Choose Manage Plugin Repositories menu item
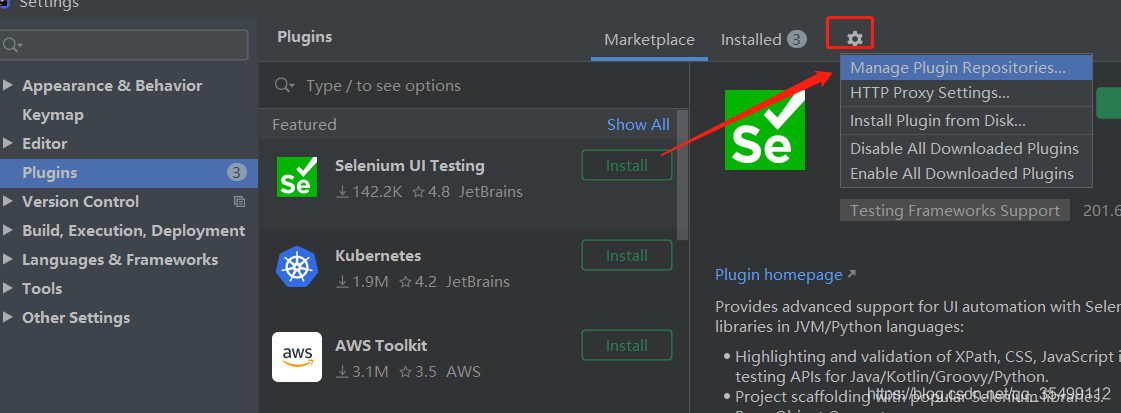Viewport: 1121px width, 413px height. pos(967,68)
